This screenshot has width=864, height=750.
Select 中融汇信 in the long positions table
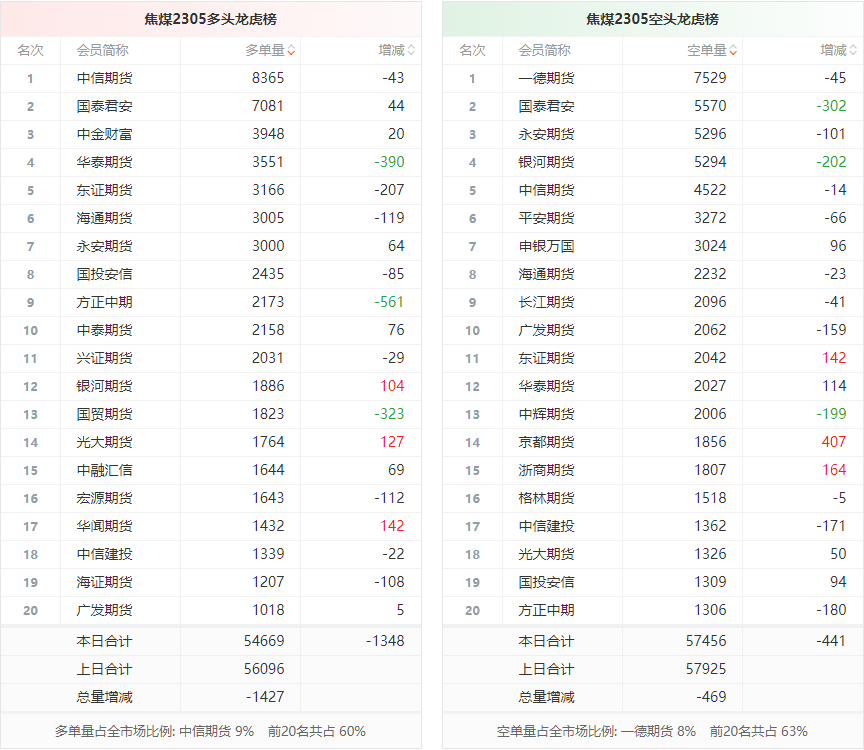click(x=104, y=470)
